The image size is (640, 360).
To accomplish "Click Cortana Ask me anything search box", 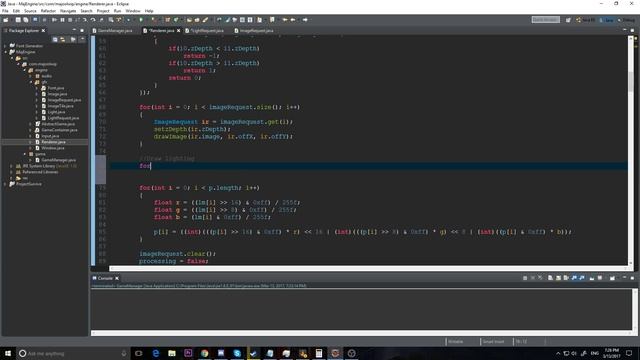I will click(73, 353).
